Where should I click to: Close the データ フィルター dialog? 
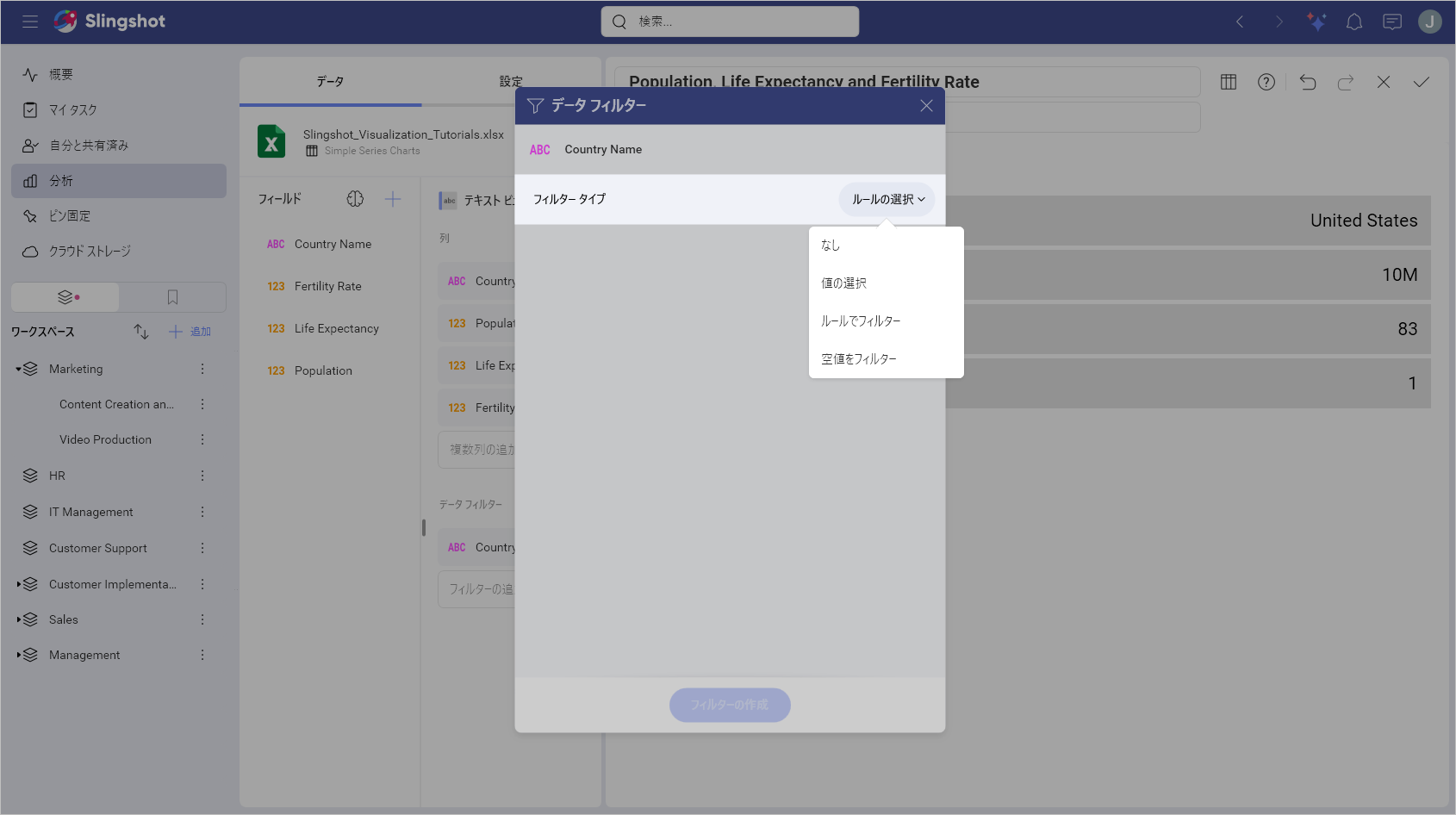[x=926, y=106]
